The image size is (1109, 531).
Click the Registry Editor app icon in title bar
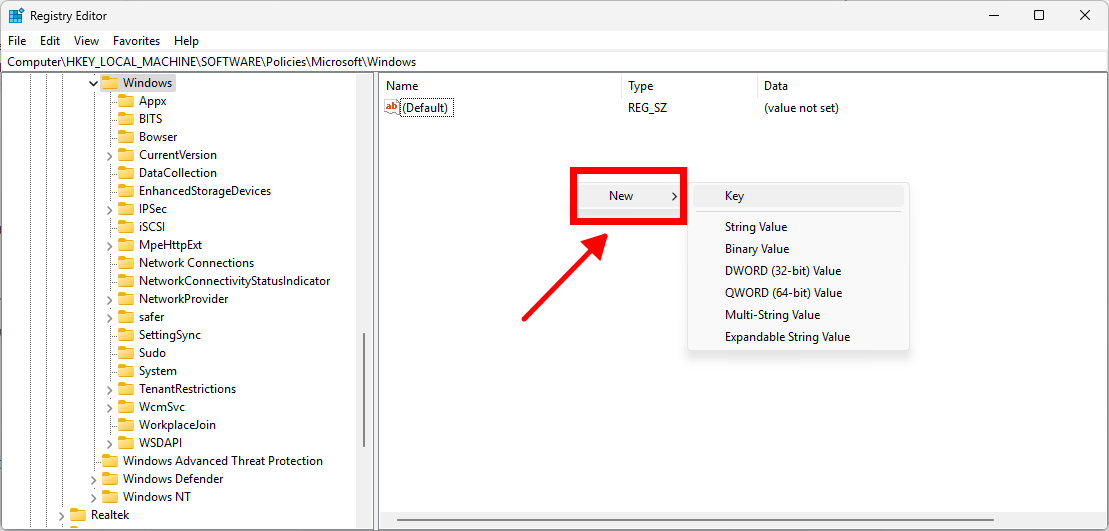(x=16, y=16)
